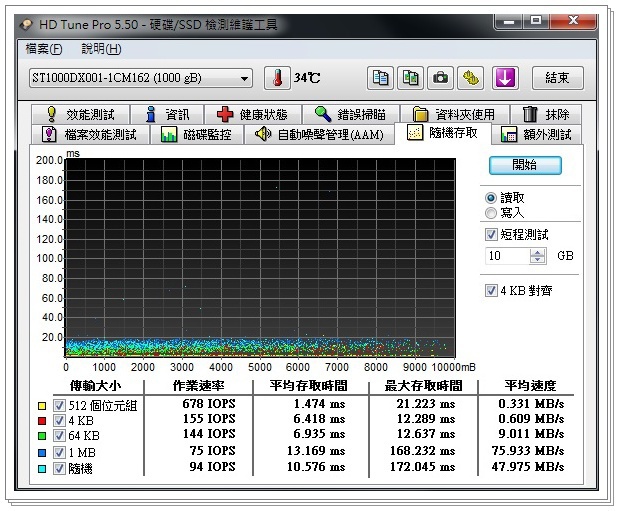The height and width of the screenshot is (511, 619).
Task: Open the 資料夾使用 folder usage tab
Action: (454, 115)
